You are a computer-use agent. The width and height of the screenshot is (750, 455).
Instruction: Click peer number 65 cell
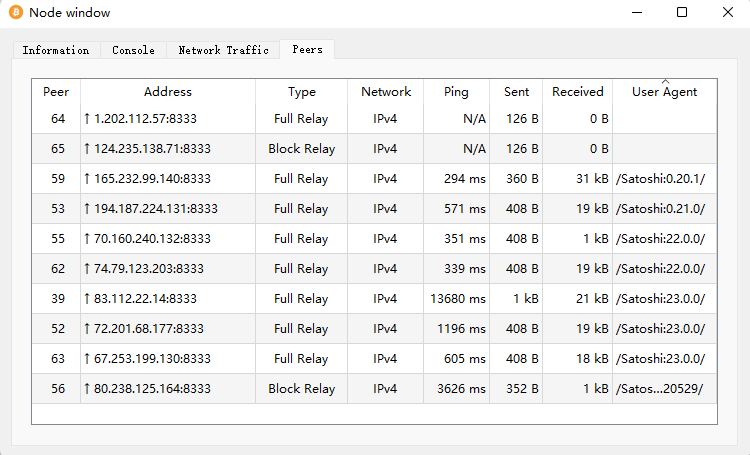click(x=57, y=149)
